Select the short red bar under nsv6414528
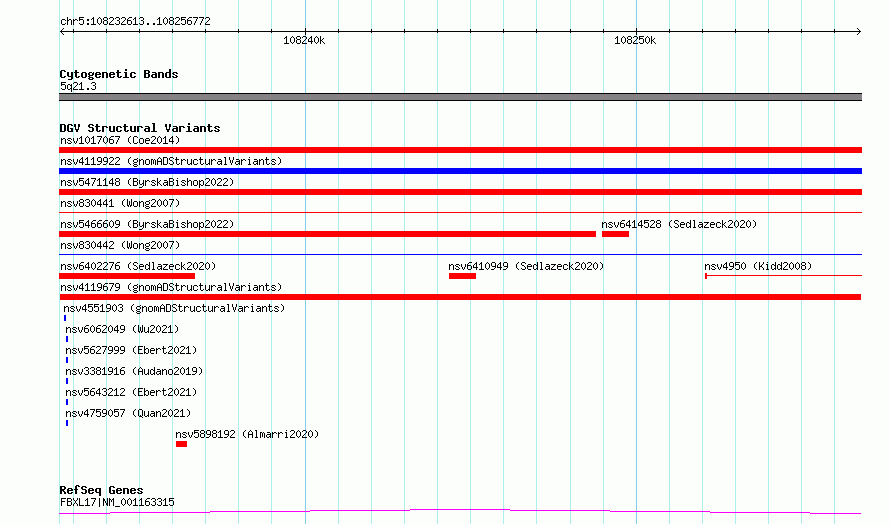The image size is (890, 524). pos(615,234)
